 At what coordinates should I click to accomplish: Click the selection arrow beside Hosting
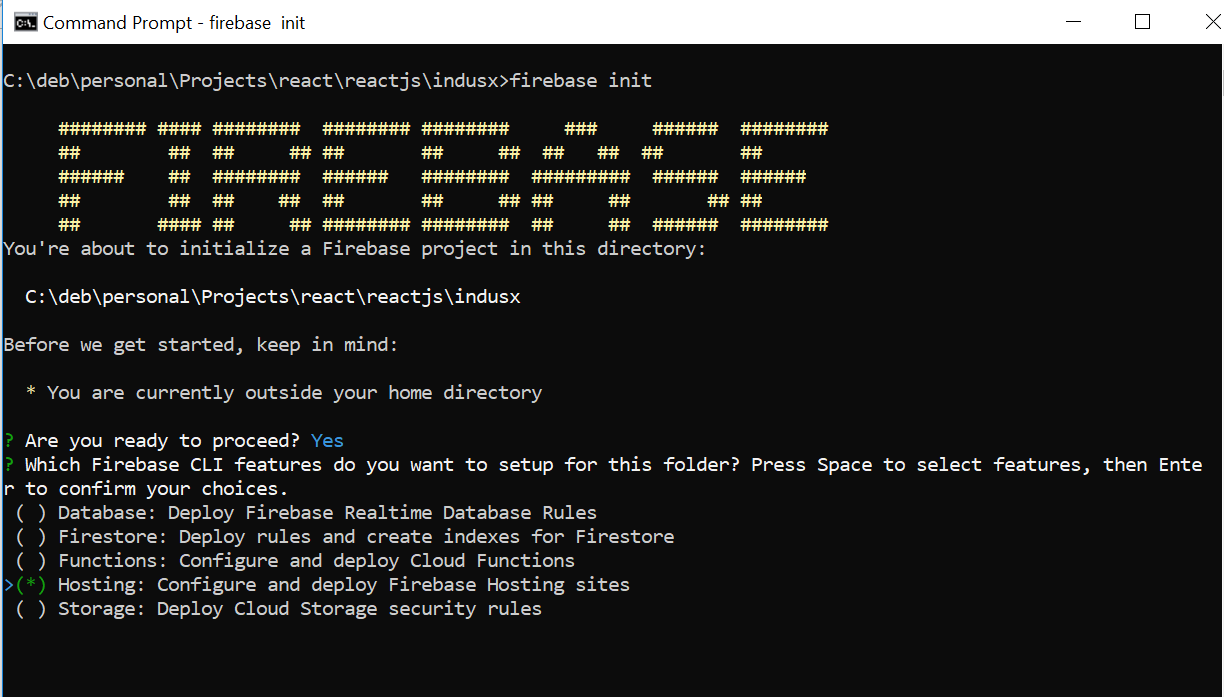(x=8, y=584)
